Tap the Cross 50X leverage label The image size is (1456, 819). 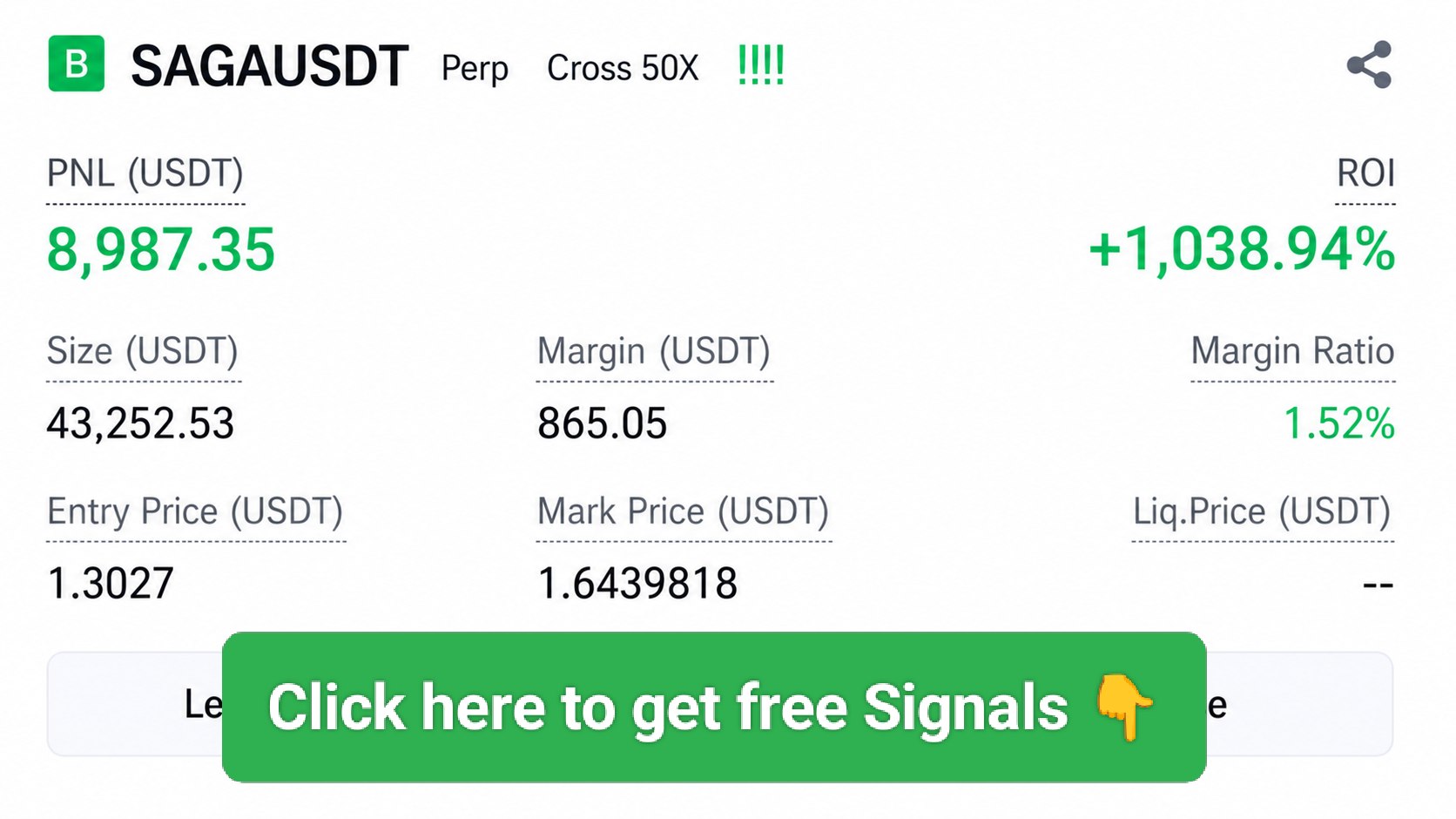coord(623,68)
